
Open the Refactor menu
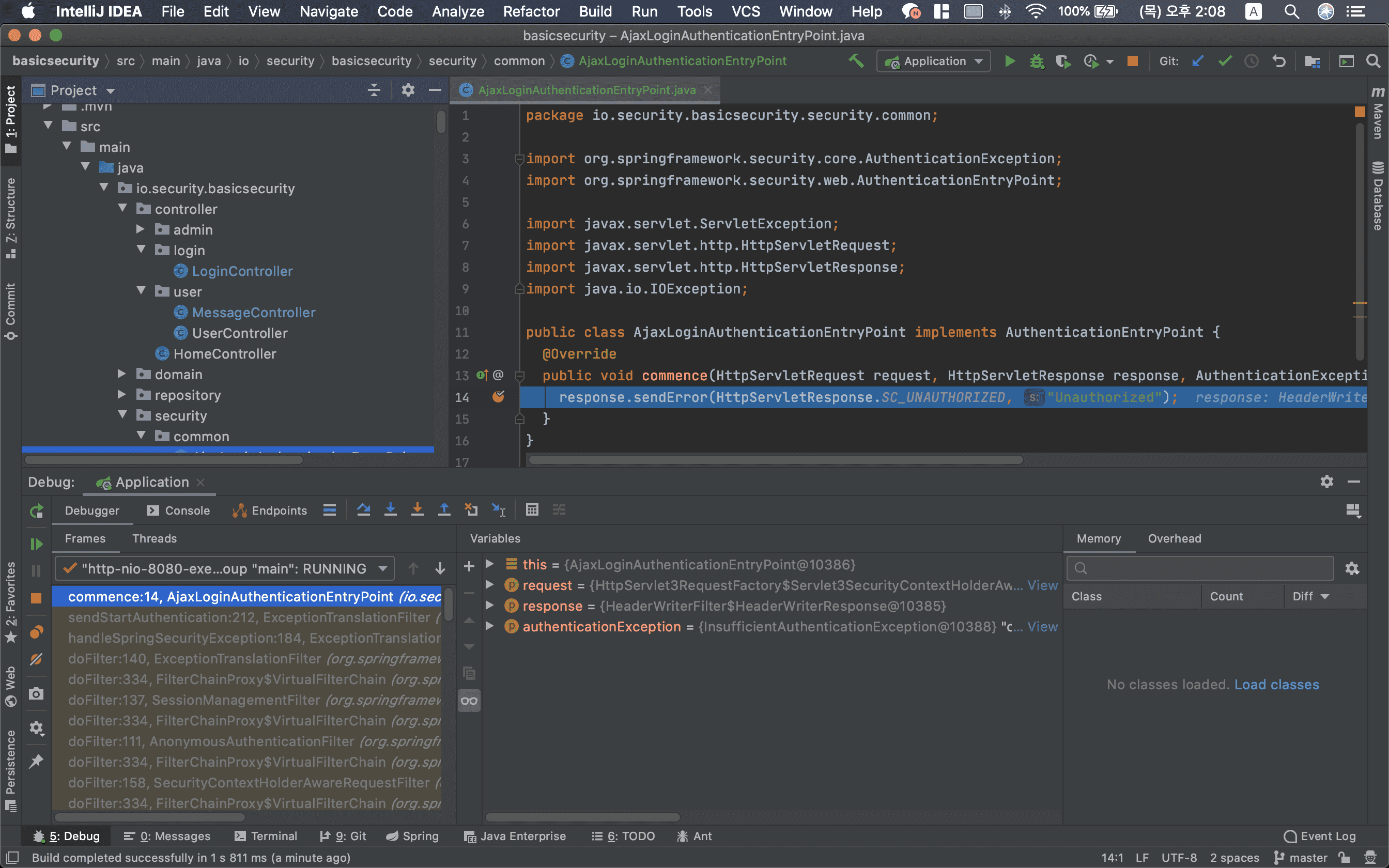[531, 11]
